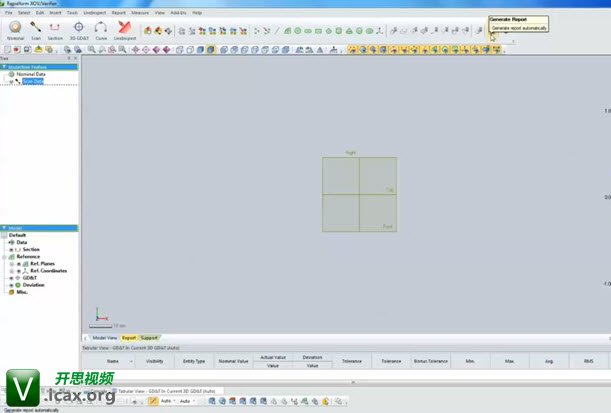The width and height of the screenshot is (611, 413).
Task: Click the Visibility column header
Action: (155, 361)
